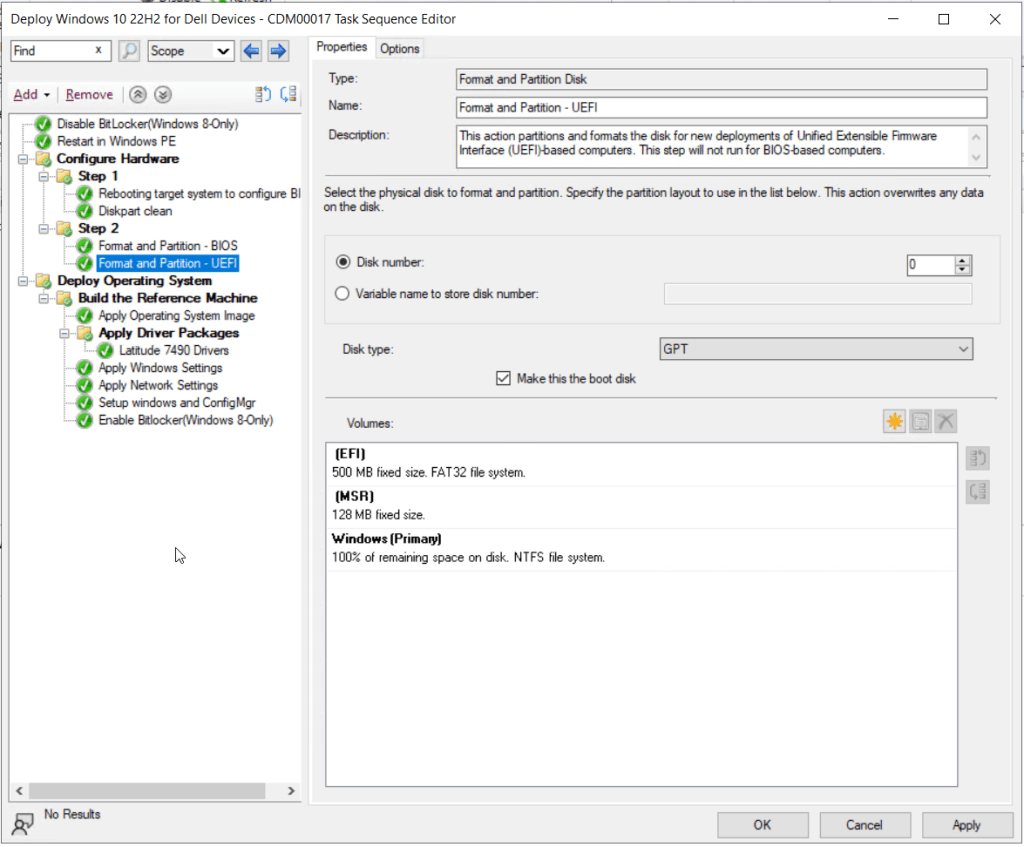This screenshot has height=847, width=1024.
Task: Open the Scope dropdown
Action: tap(190, 51)
